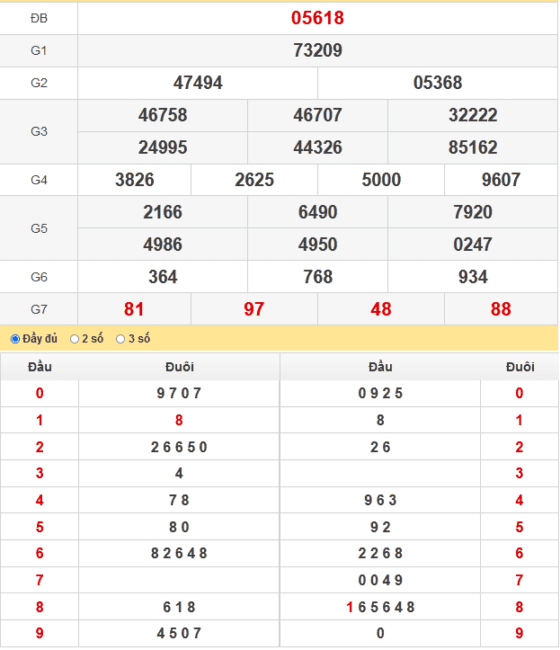
Task: Click G5 number 6490
Action: (x=318, y=212)
